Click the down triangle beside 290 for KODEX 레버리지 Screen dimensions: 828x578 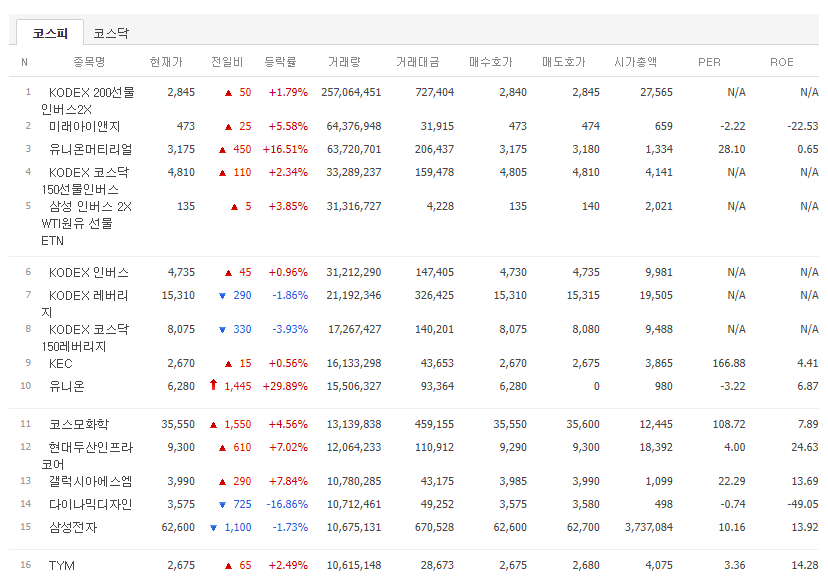click(x=222, y=296)
